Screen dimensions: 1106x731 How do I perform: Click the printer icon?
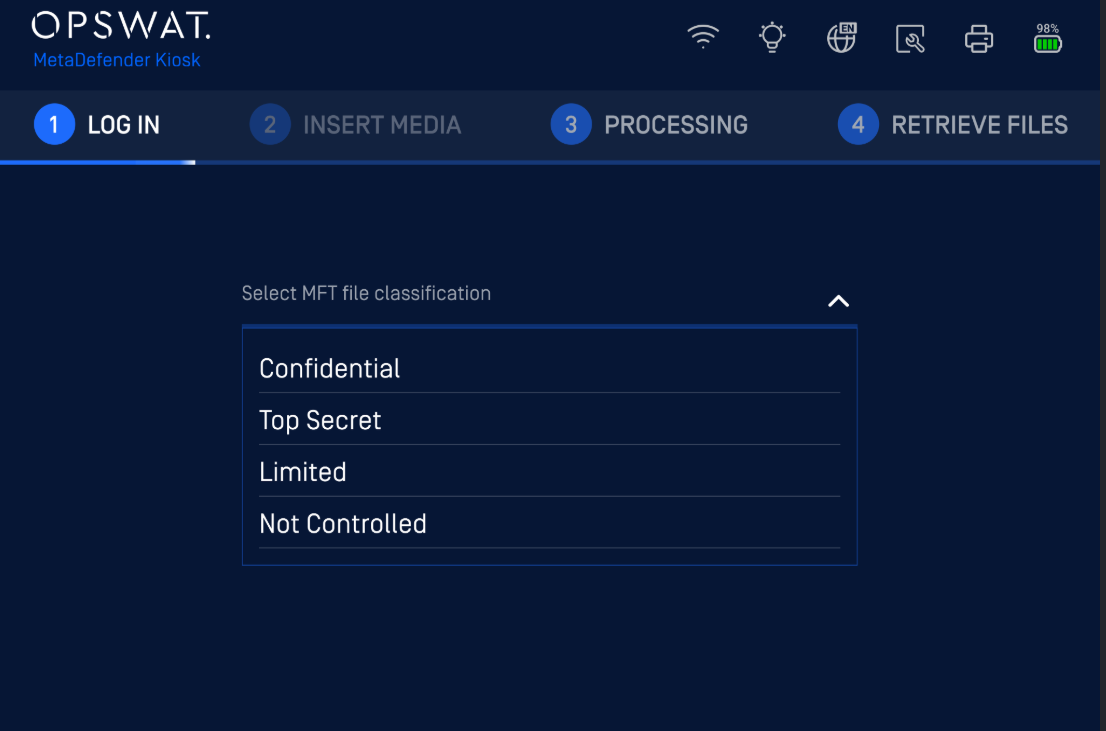(x=979, y=39)
